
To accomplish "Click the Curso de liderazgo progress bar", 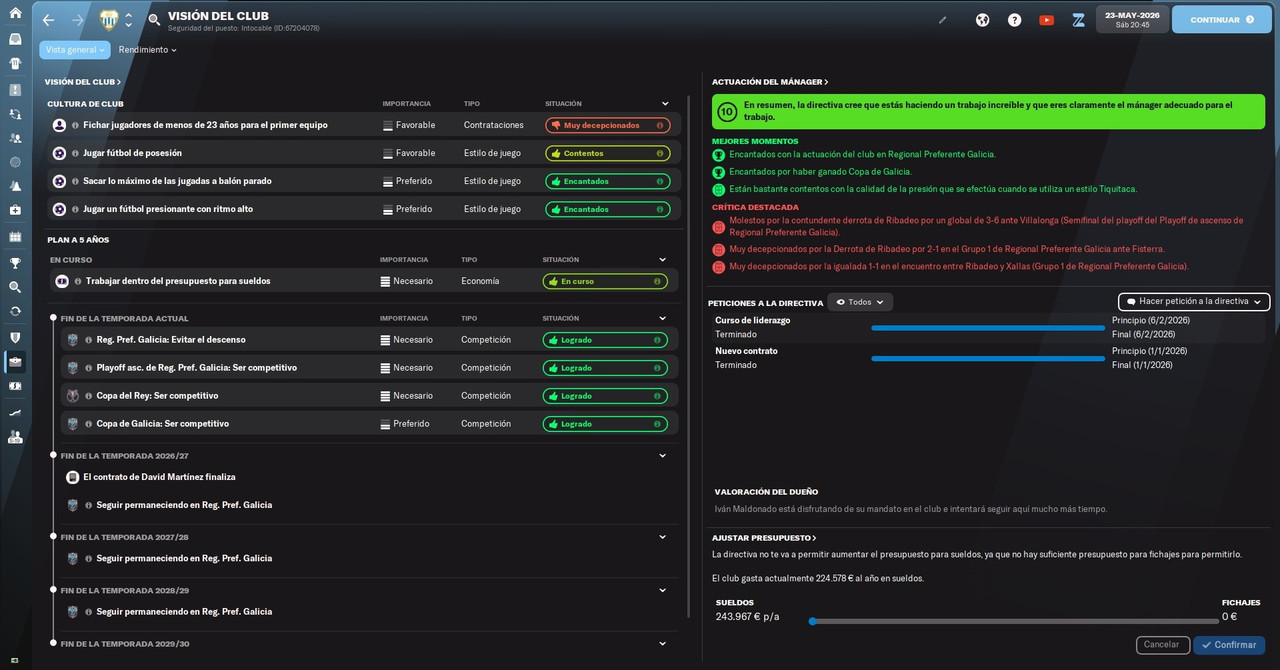I will pyautogui.click(x=988, y=327).
